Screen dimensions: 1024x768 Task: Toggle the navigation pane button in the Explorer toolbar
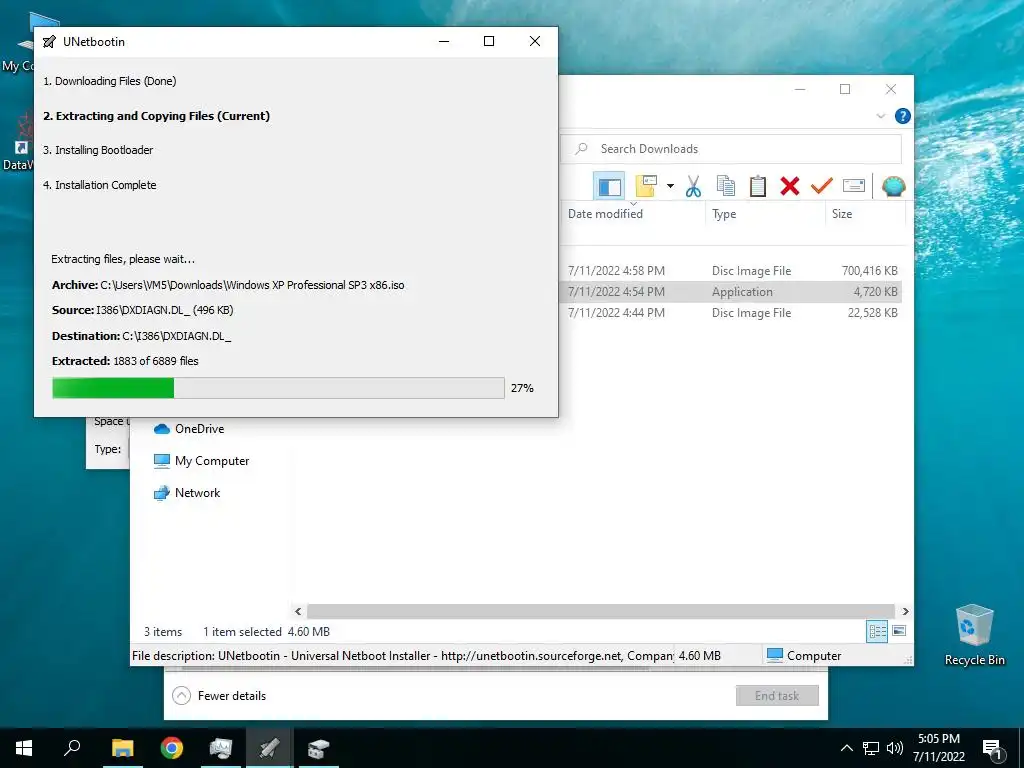[x=609, y=186]
